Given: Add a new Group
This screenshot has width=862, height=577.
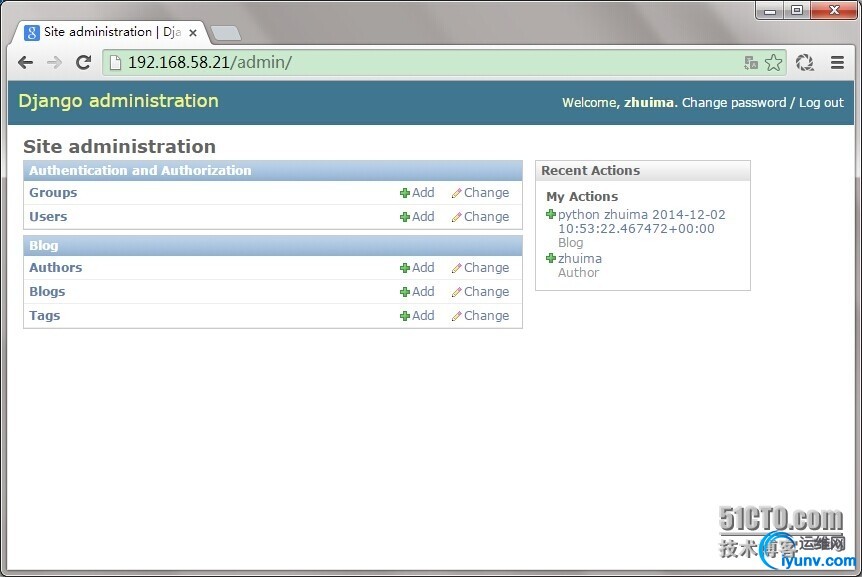Looking at the screenshot, I should (417, 193).
